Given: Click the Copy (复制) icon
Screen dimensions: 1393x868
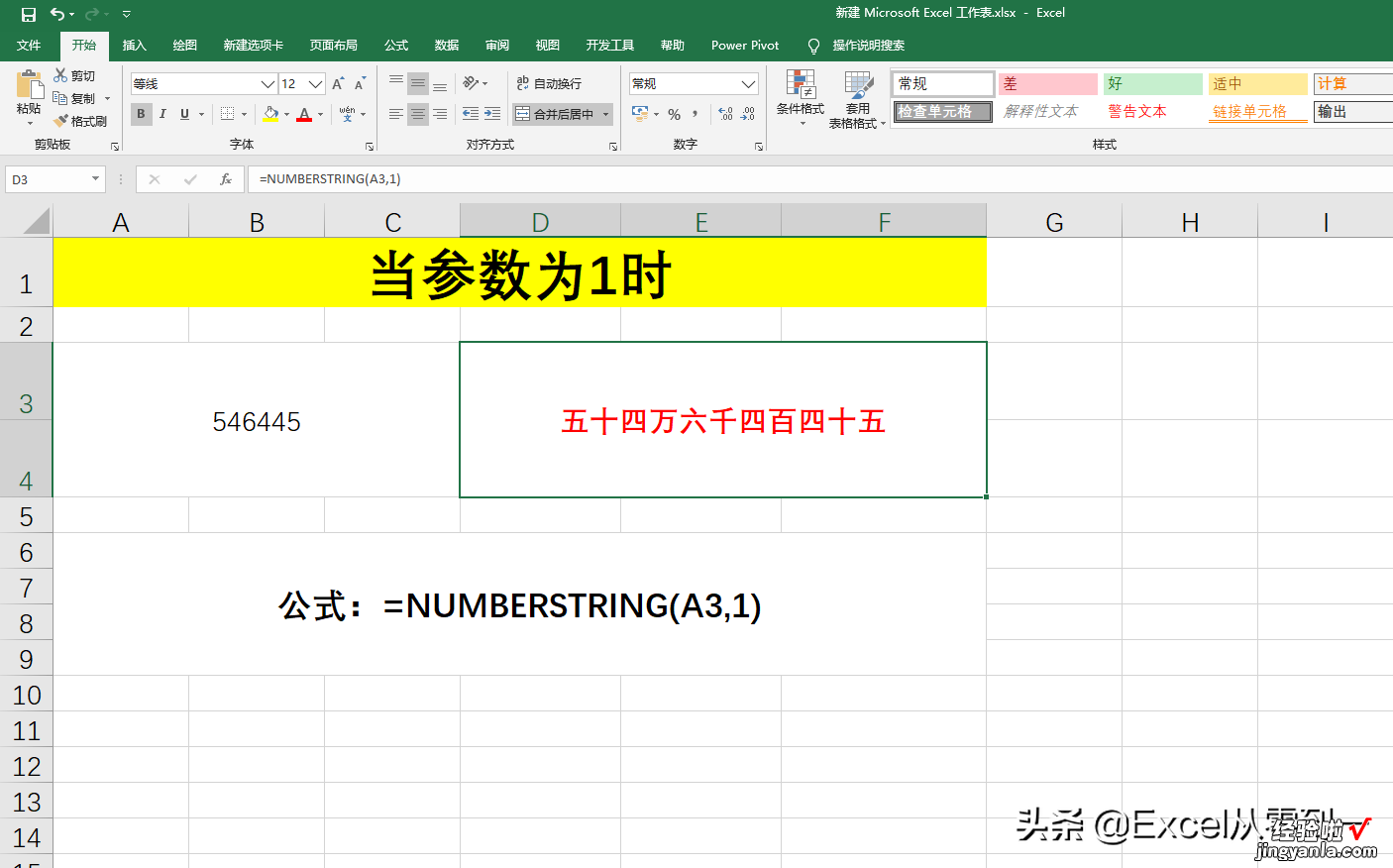Looking at the screenshot, I should click(x=60, y=98).
